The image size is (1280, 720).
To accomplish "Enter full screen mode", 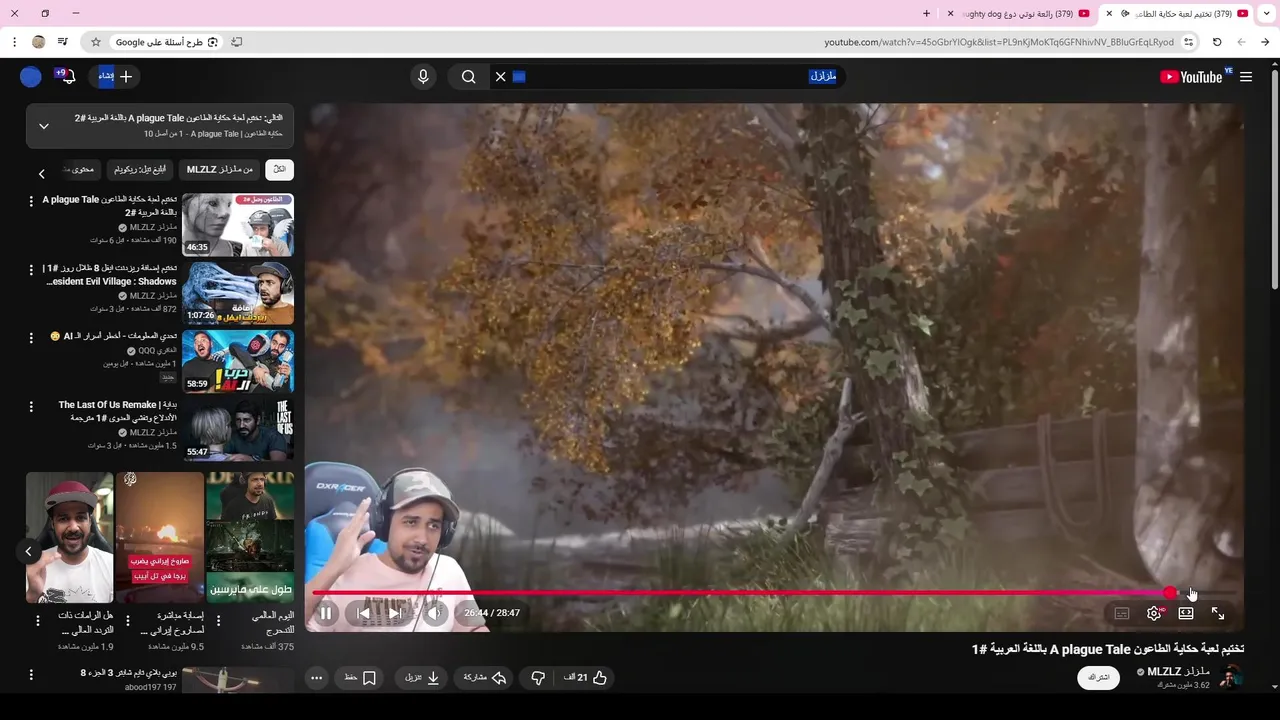I will 1218,613.
